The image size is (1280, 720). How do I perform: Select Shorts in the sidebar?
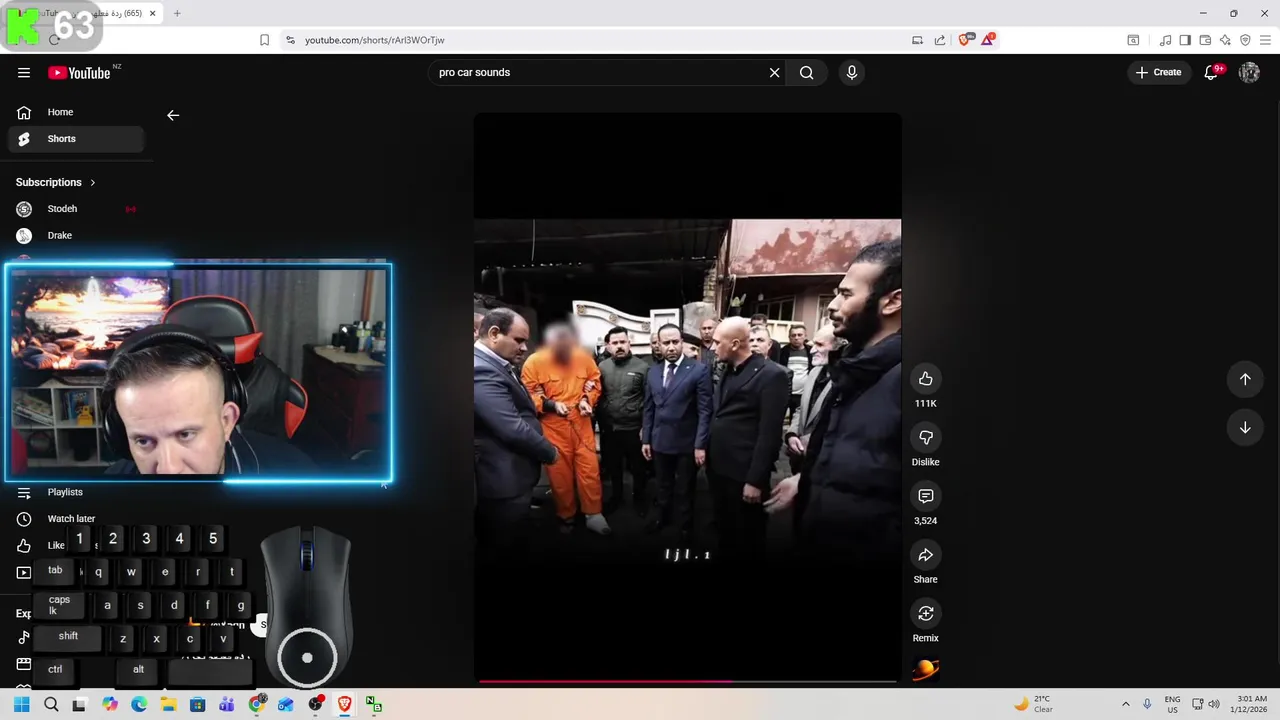click(76, 139)
